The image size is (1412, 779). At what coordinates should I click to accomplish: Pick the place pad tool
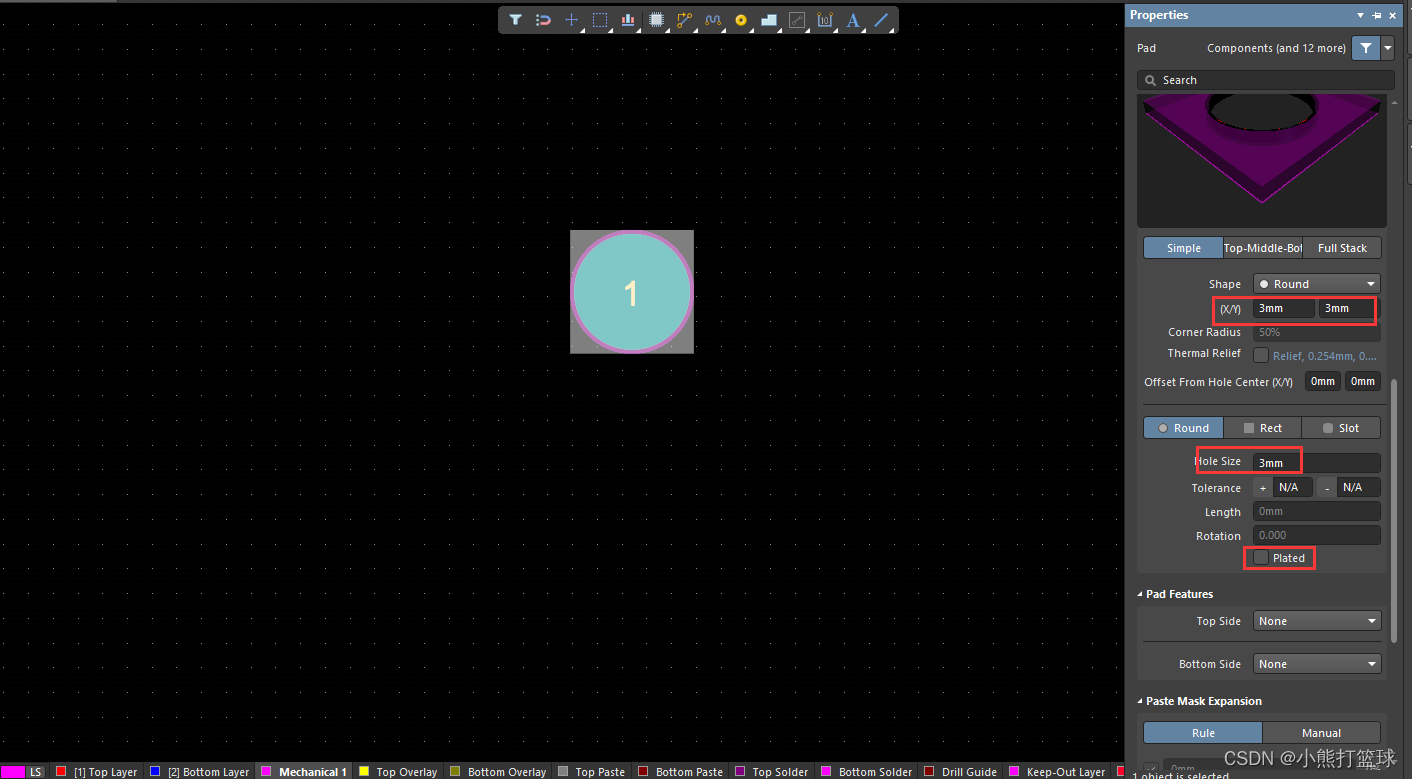[x=740, y=20]
